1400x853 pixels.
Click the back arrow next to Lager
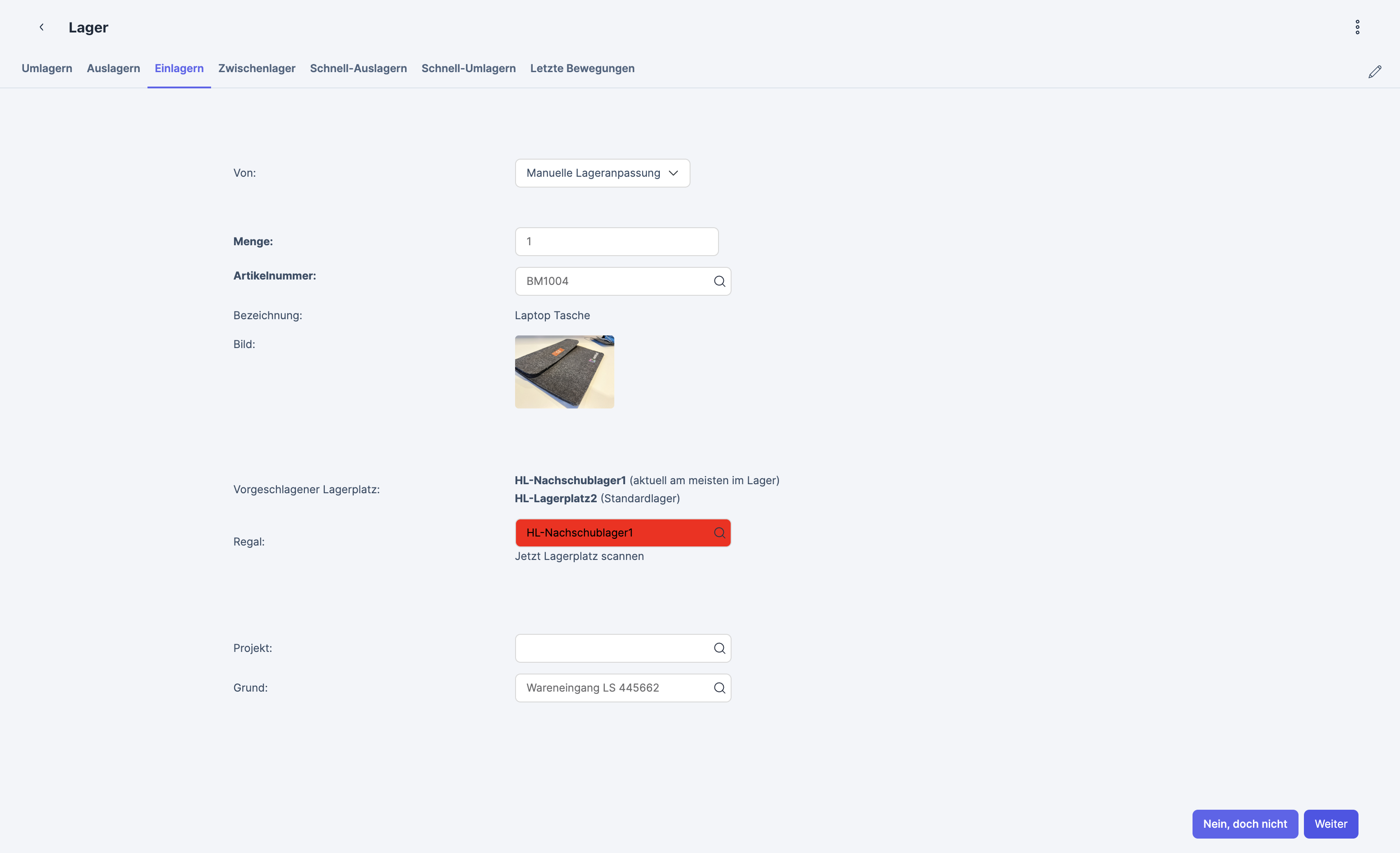(x=41, y=27)
